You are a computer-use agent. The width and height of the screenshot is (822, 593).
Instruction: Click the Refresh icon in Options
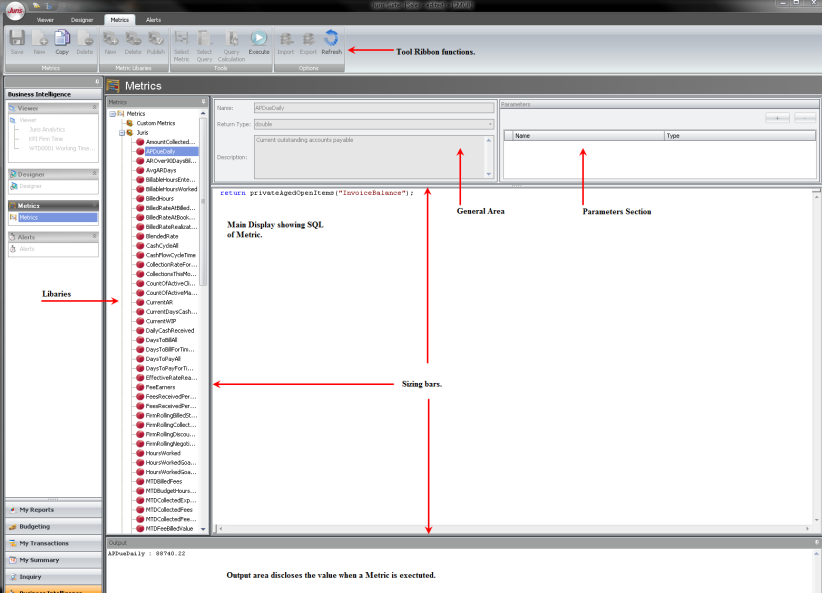pos(331,40)
